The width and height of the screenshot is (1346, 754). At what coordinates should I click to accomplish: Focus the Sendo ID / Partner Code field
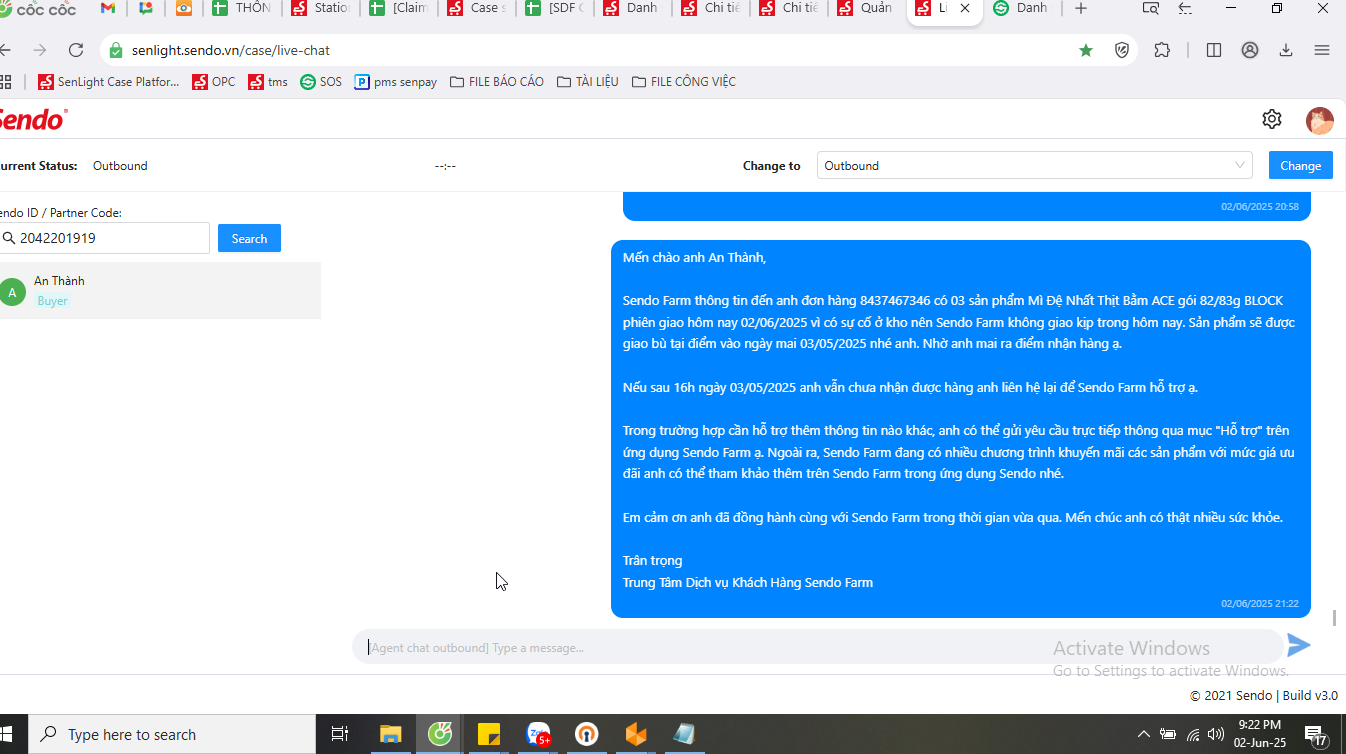coord(104,238)
